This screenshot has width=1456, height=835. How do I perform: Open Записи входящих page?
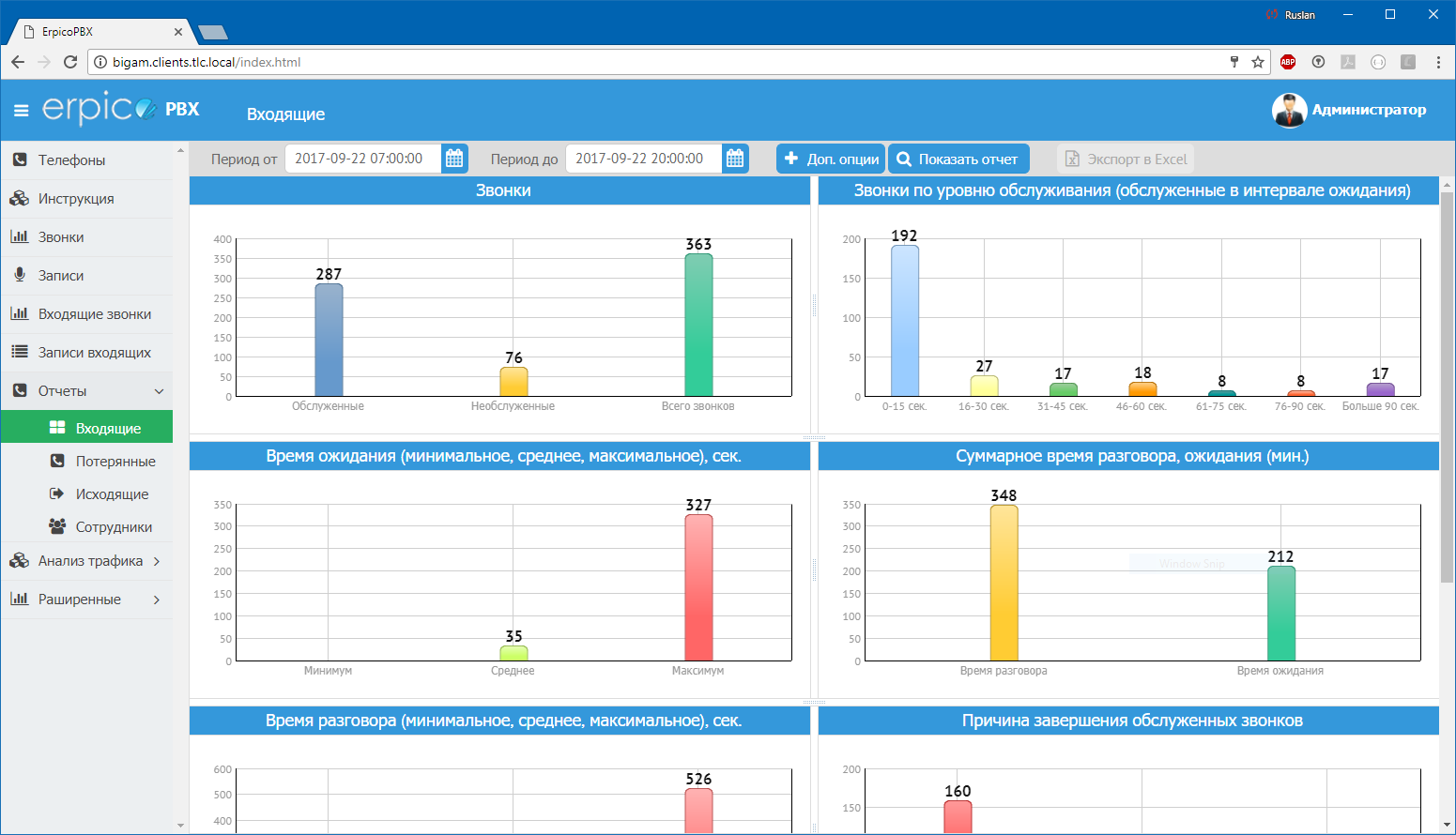tap(86, 353)
